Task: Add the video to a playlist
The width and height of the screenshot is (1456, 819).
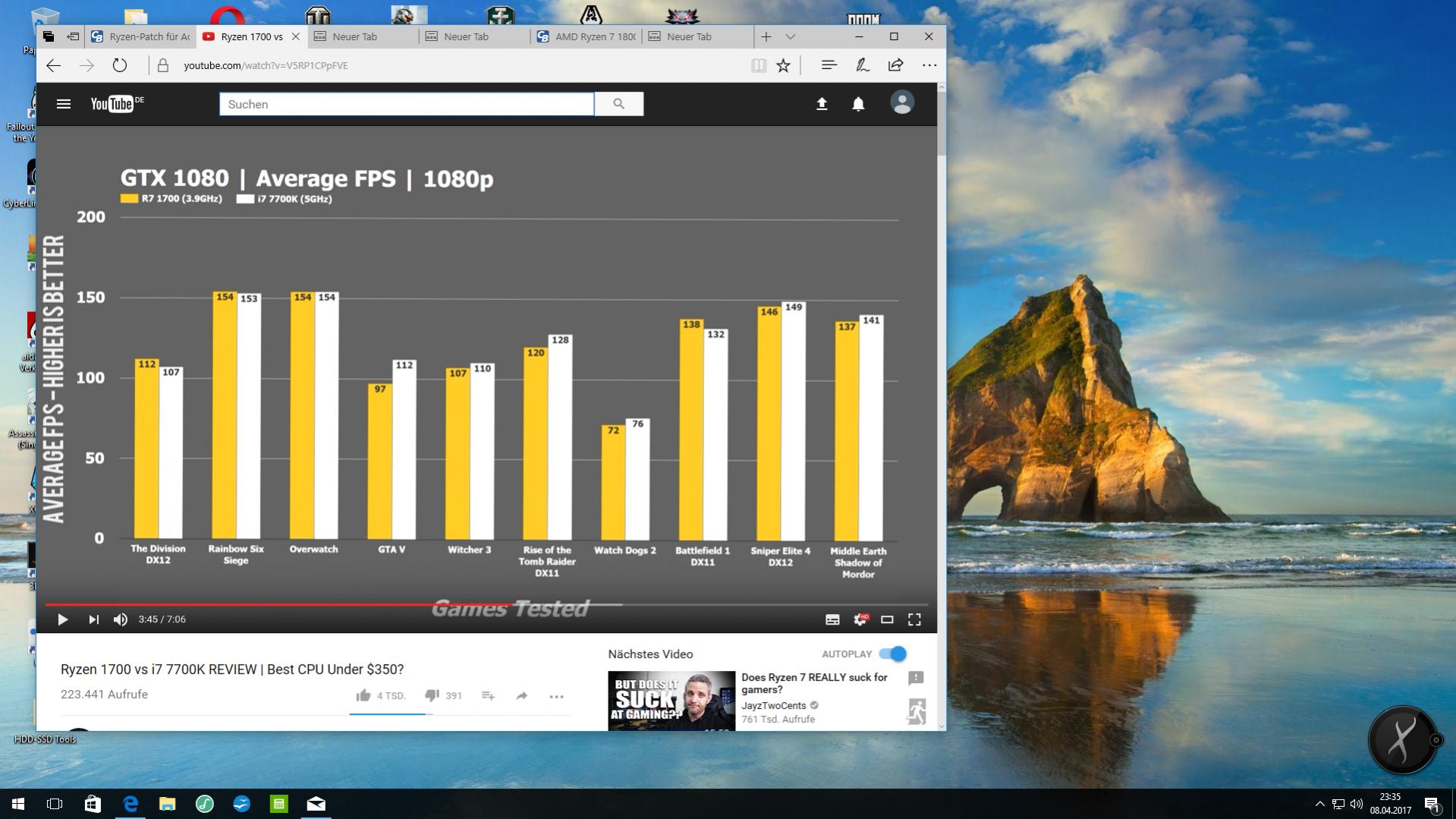Action: (488, 696)
